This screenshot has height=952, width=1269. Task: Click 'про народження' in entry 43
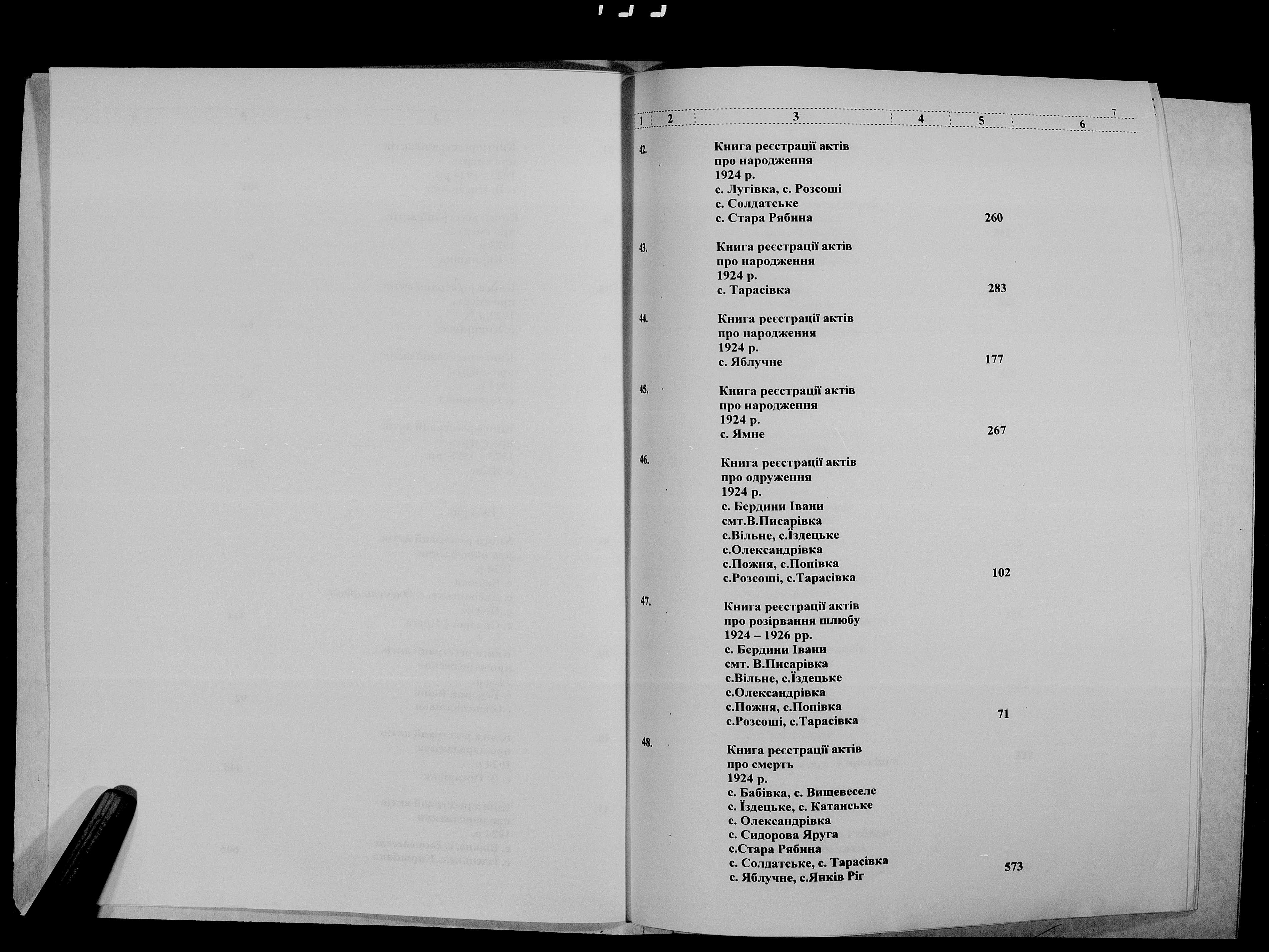[765, 262]
